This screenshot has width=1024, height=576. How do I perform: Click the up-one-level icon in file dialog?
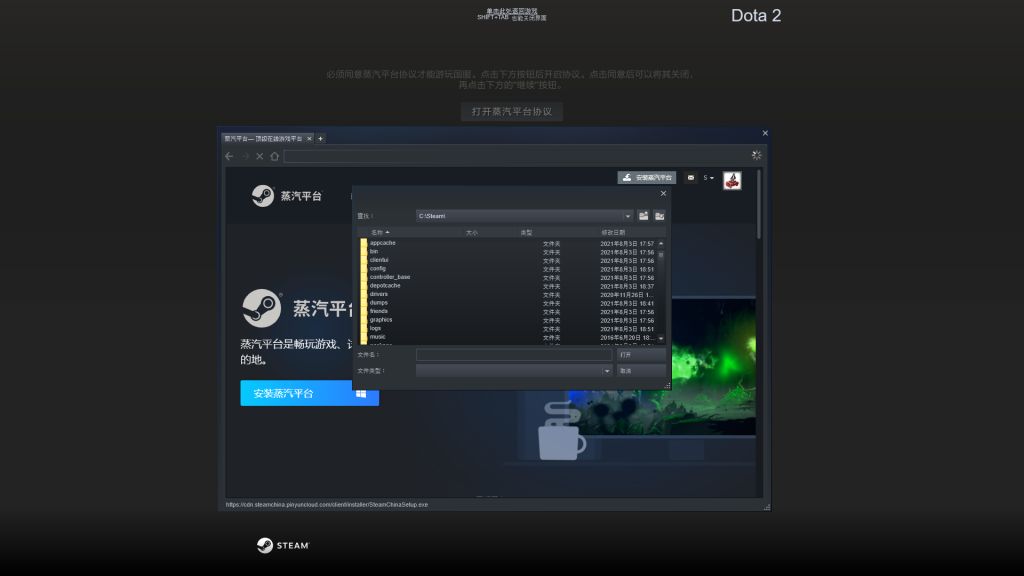[x=644, y=215]
